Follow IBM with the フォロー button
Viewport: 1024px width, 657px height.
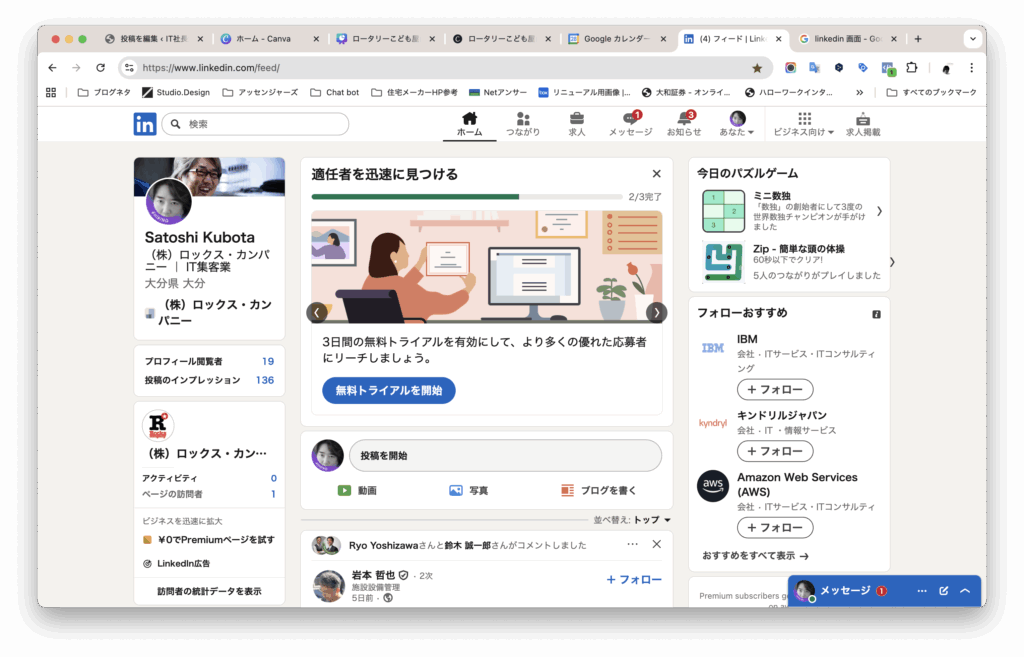[x=775, y=390]
